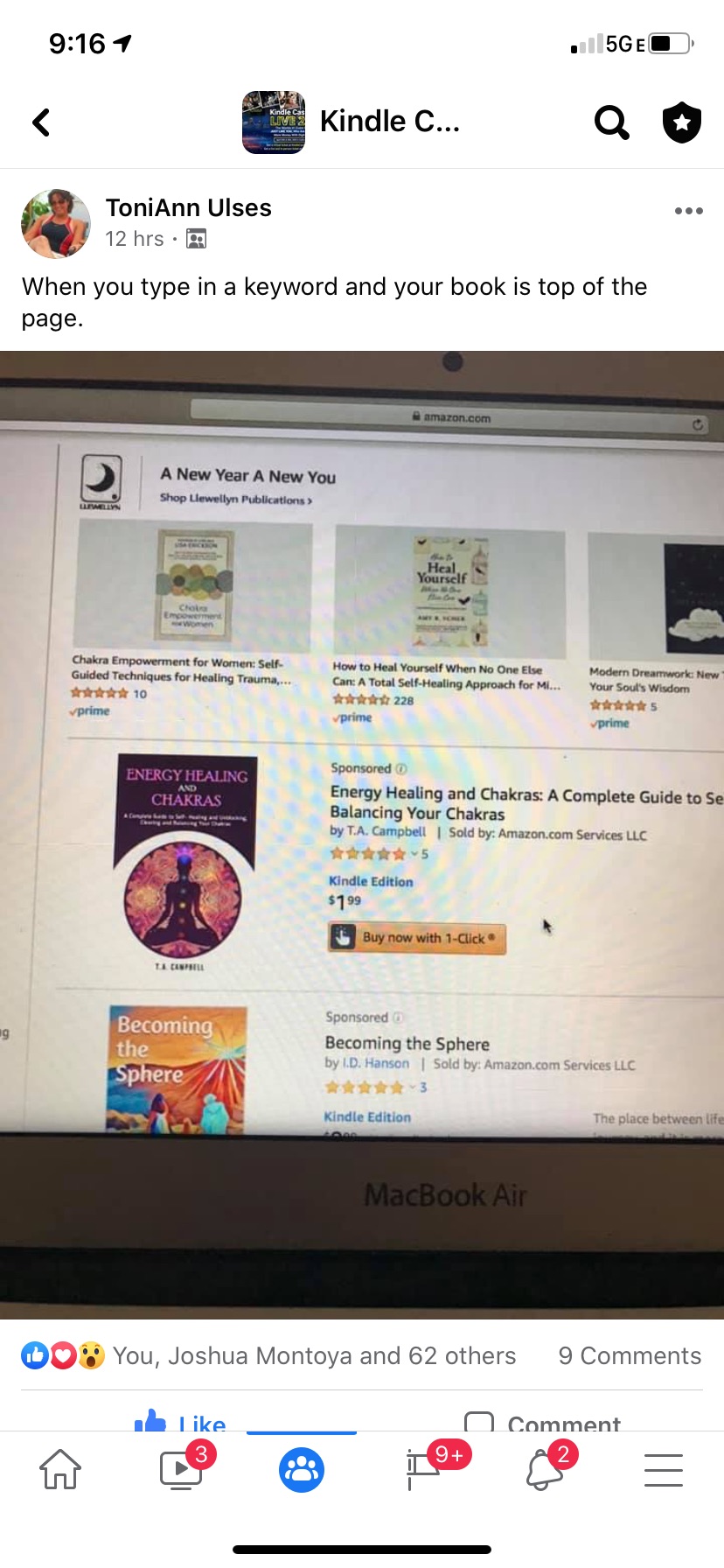Tap the Kindle C... group title

pos(390,122)
